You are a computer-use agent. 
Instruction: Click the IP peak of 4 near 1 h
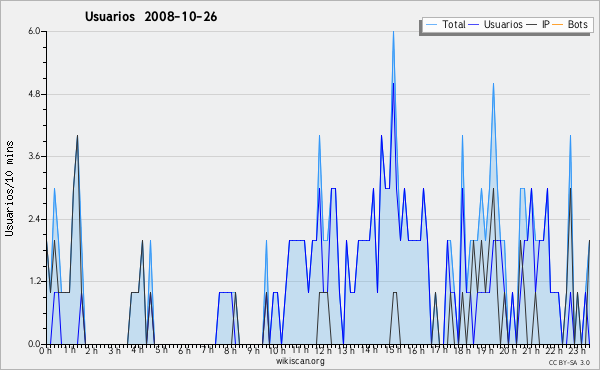77,136
